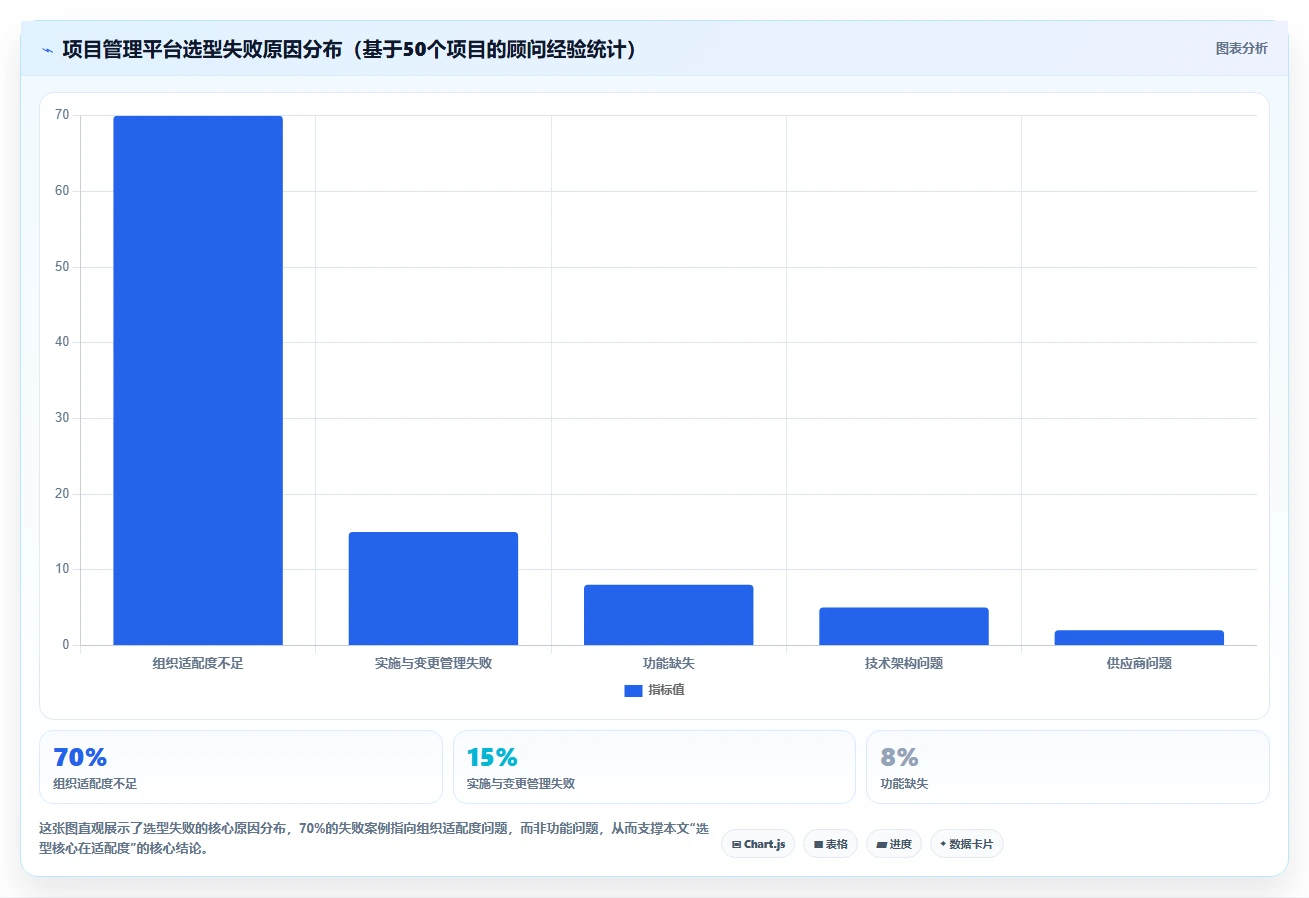Click the lightning icon beside the chart title
Screen dimensions: 1309x898
[x=47, y=50]
